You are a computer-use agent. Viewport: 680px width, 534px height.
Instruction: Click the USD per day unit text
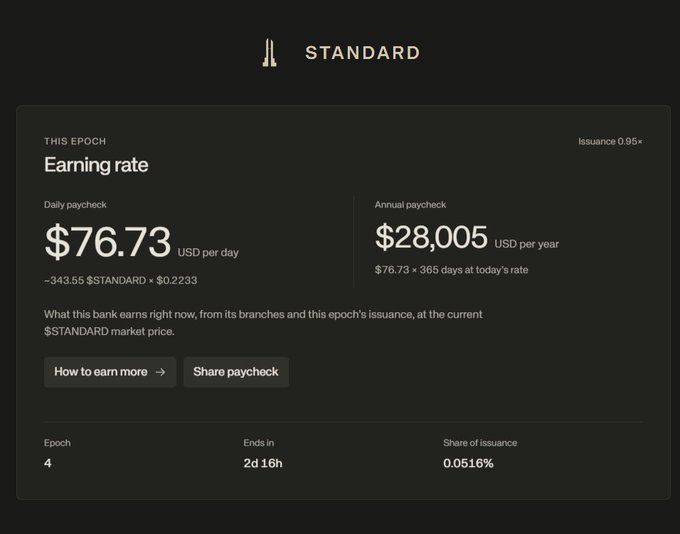pos(208,252)
